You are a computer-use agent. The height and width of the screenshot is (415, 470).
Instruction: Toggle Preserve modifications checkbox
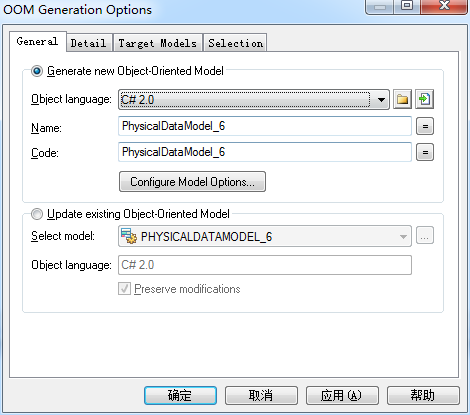click(124, 289)
